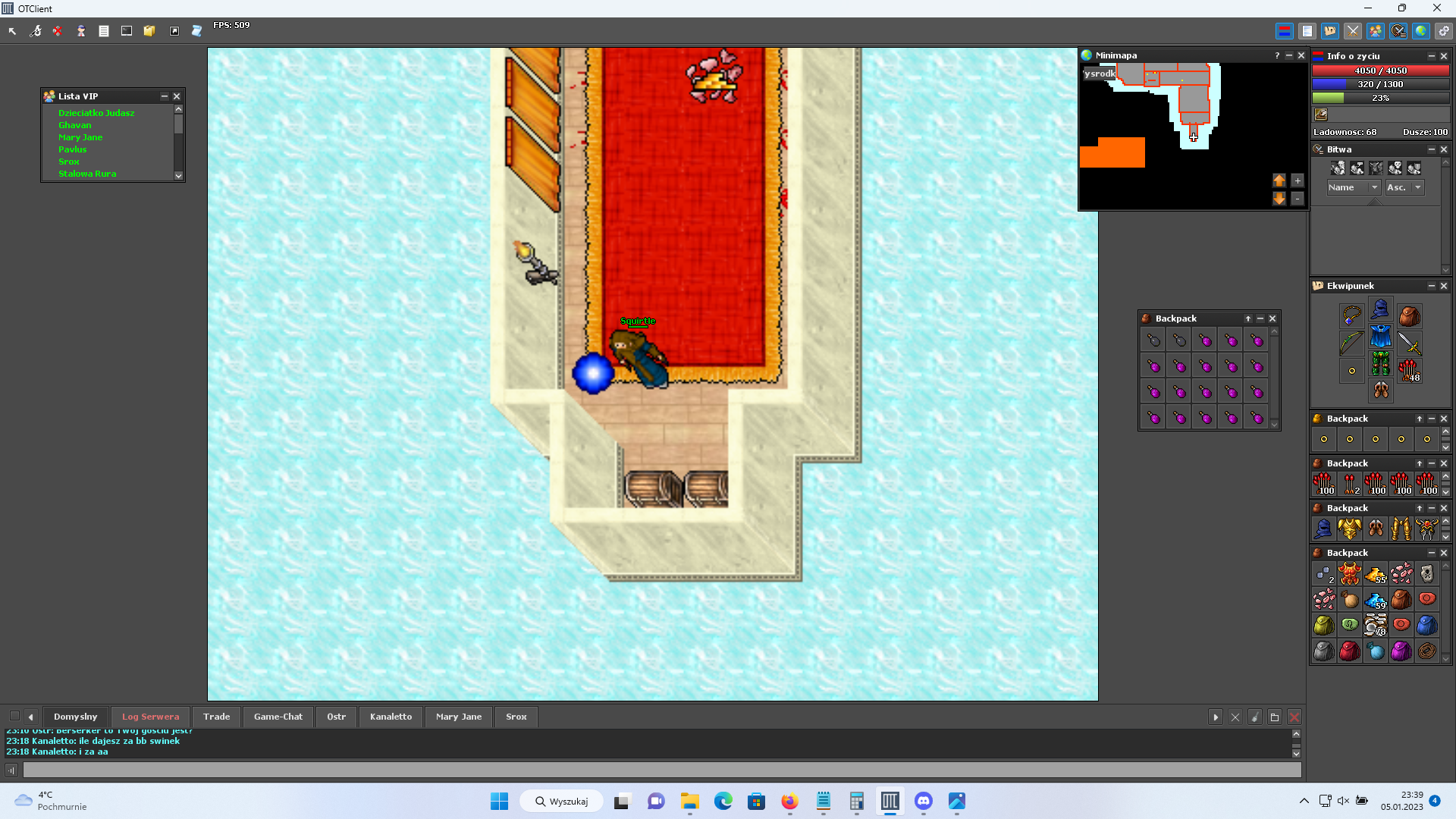This screenshot has width=1456, height=819.
Task: Click the red X close channel button
Action: pos(1294,717)
